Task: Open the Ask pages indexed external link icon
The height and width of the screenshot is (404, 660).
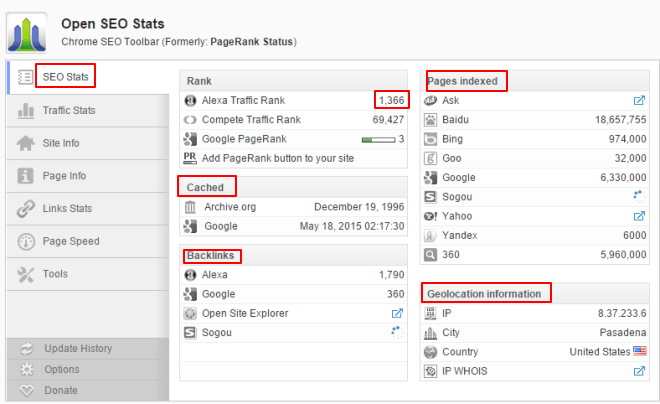Action: pos(639,100)
